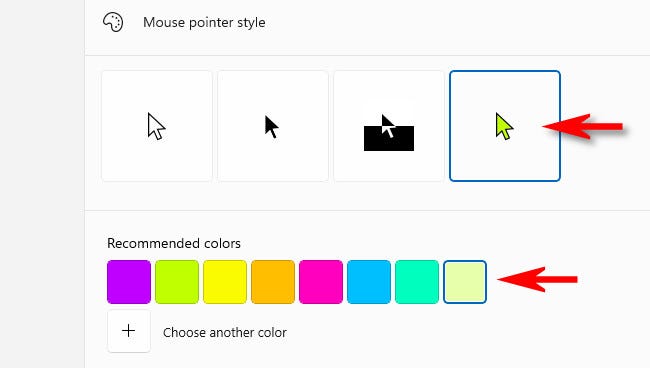Select the white mouse pointer style
This screenshot has width=650, height=368.
point(157,126)
